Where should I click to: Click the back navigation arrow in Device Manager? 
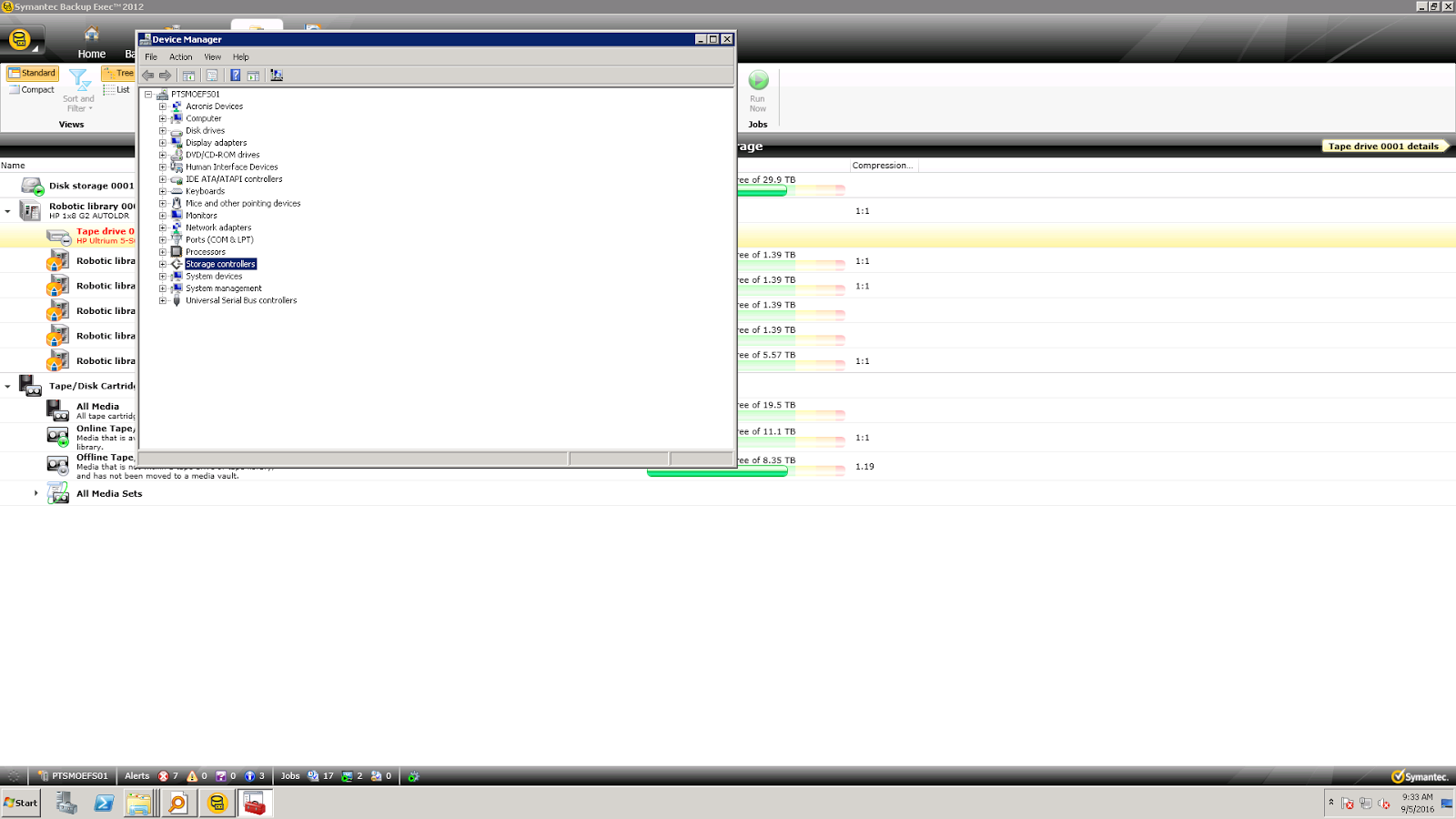tap(148, 75)
